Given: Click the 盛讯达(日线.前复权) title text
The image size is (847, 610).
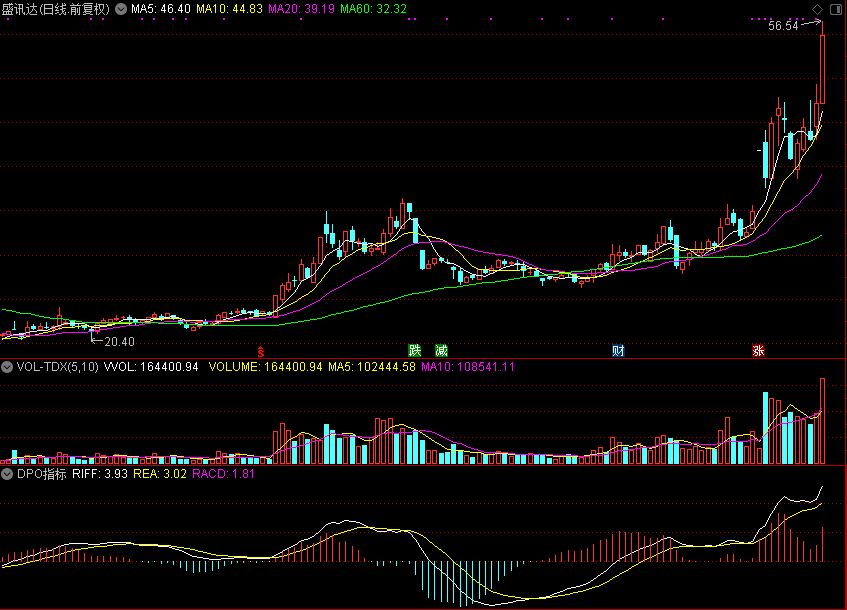Looking at the screenshot, I should (56, 9).
